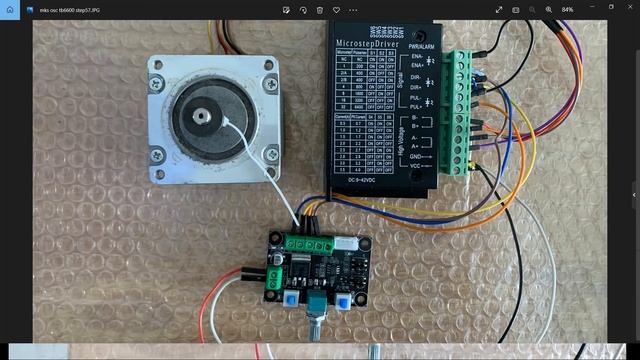640x360 pixels.
Task: Open the See more options menu
Action: coord(353,10)
